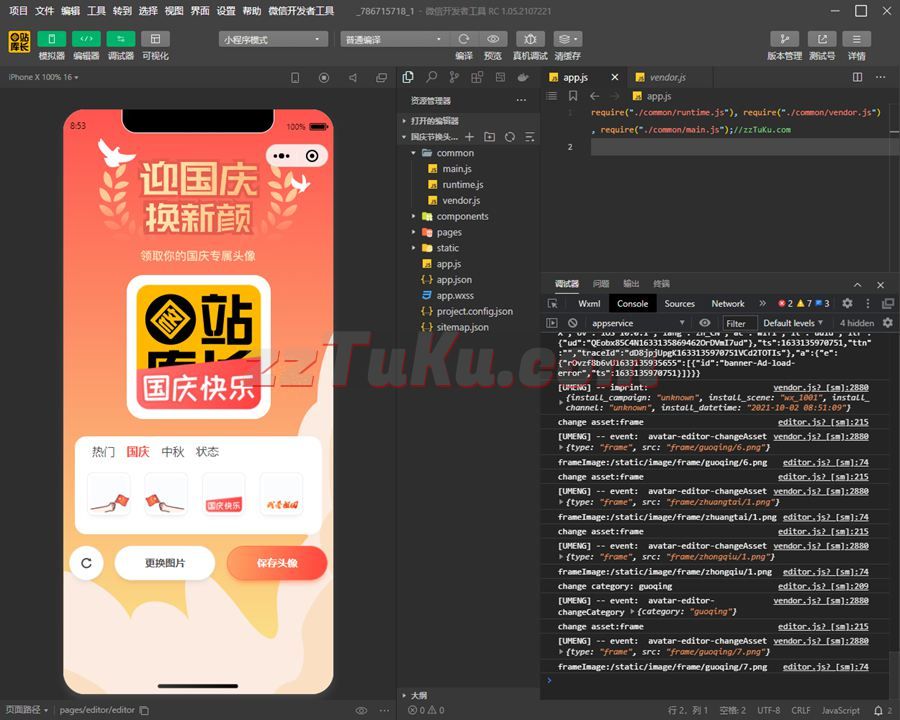Open the appservice context dropdown
Viewport: 900px width, 720px height.
tap(637, 323)
